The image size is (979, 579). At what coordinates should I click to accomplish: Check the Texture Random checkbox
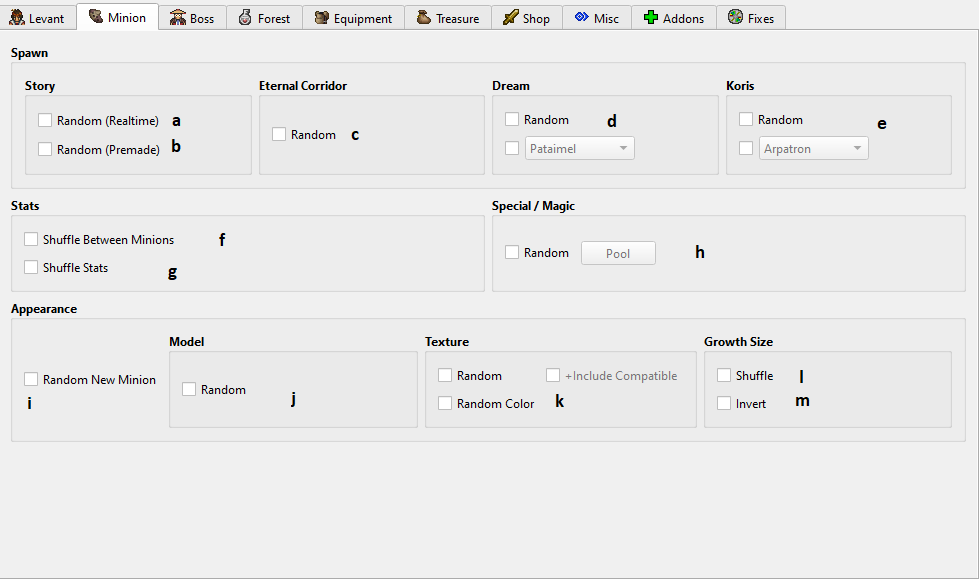(x=445, y=375)
